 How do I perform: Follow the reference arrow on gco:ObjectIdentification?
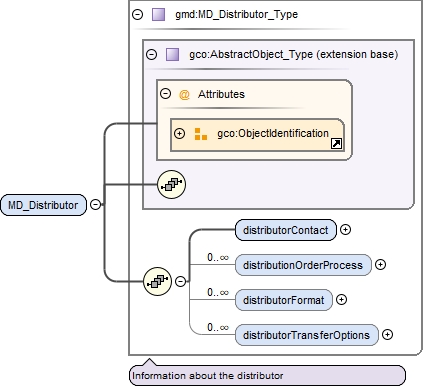(336, 144)
